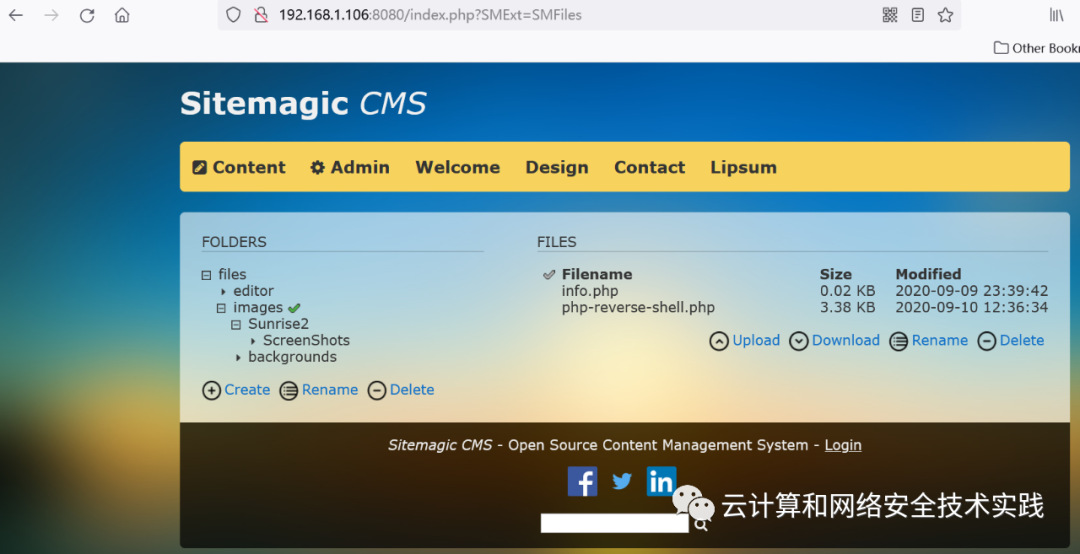The width and height of the screenshot is (1080, 554).
Task: Click the QR code icon in address bar
Action: tap(890, 14)
